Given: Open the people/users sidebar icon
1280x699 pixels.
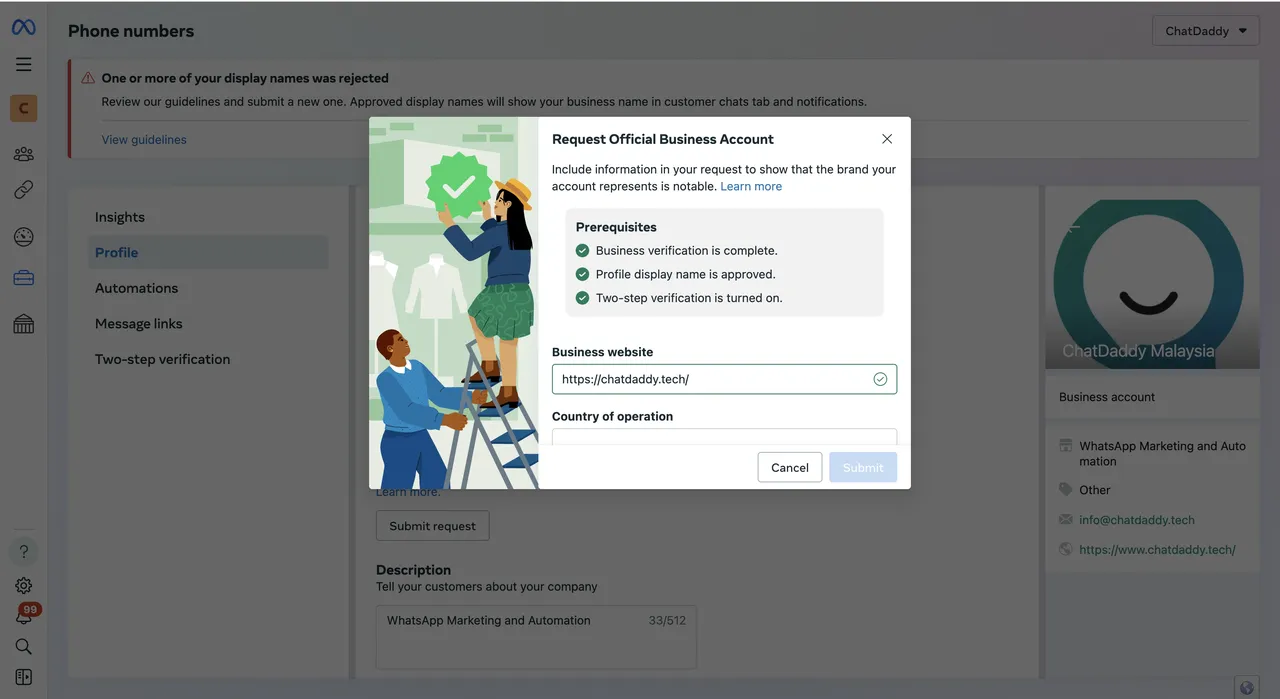Looking at the screenshot, I should (23, 154).
